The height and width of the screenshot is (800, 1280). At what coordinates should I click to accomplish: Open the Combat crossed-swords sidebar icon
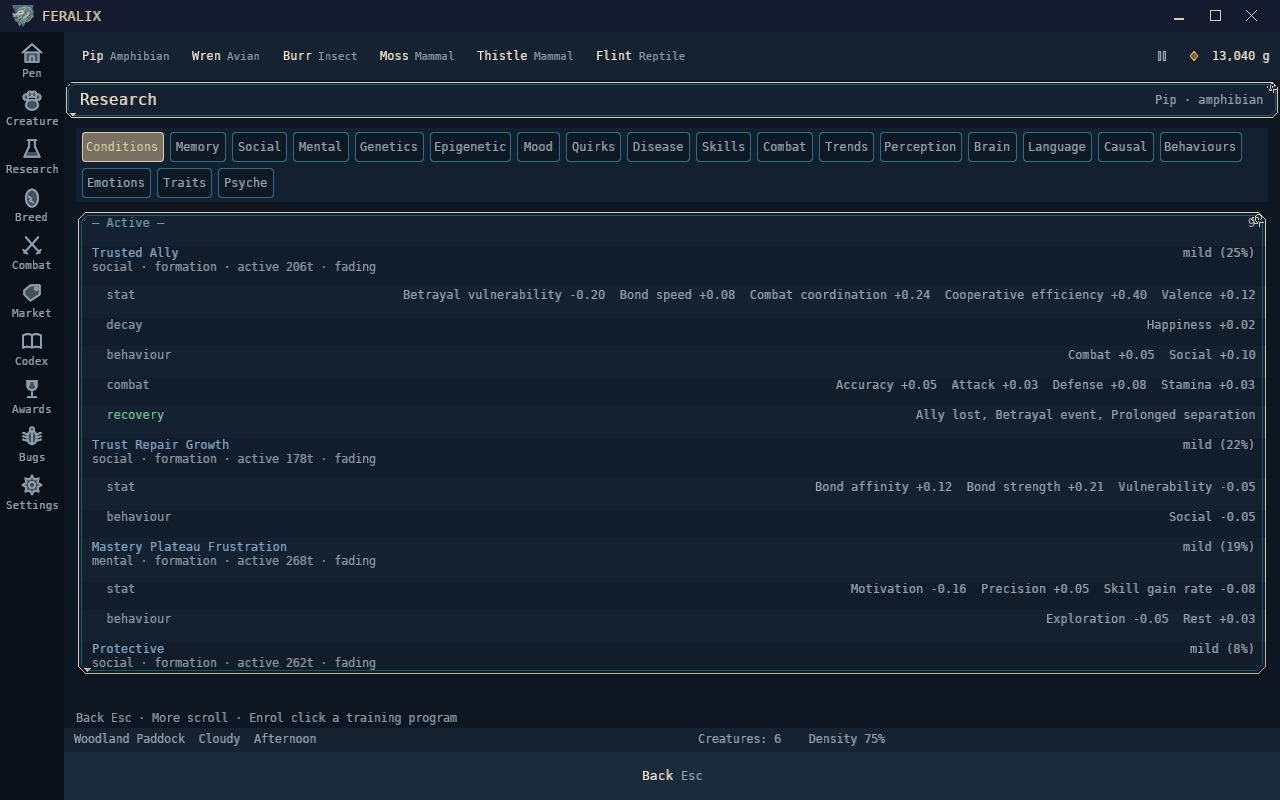click(x=32, y=244)
